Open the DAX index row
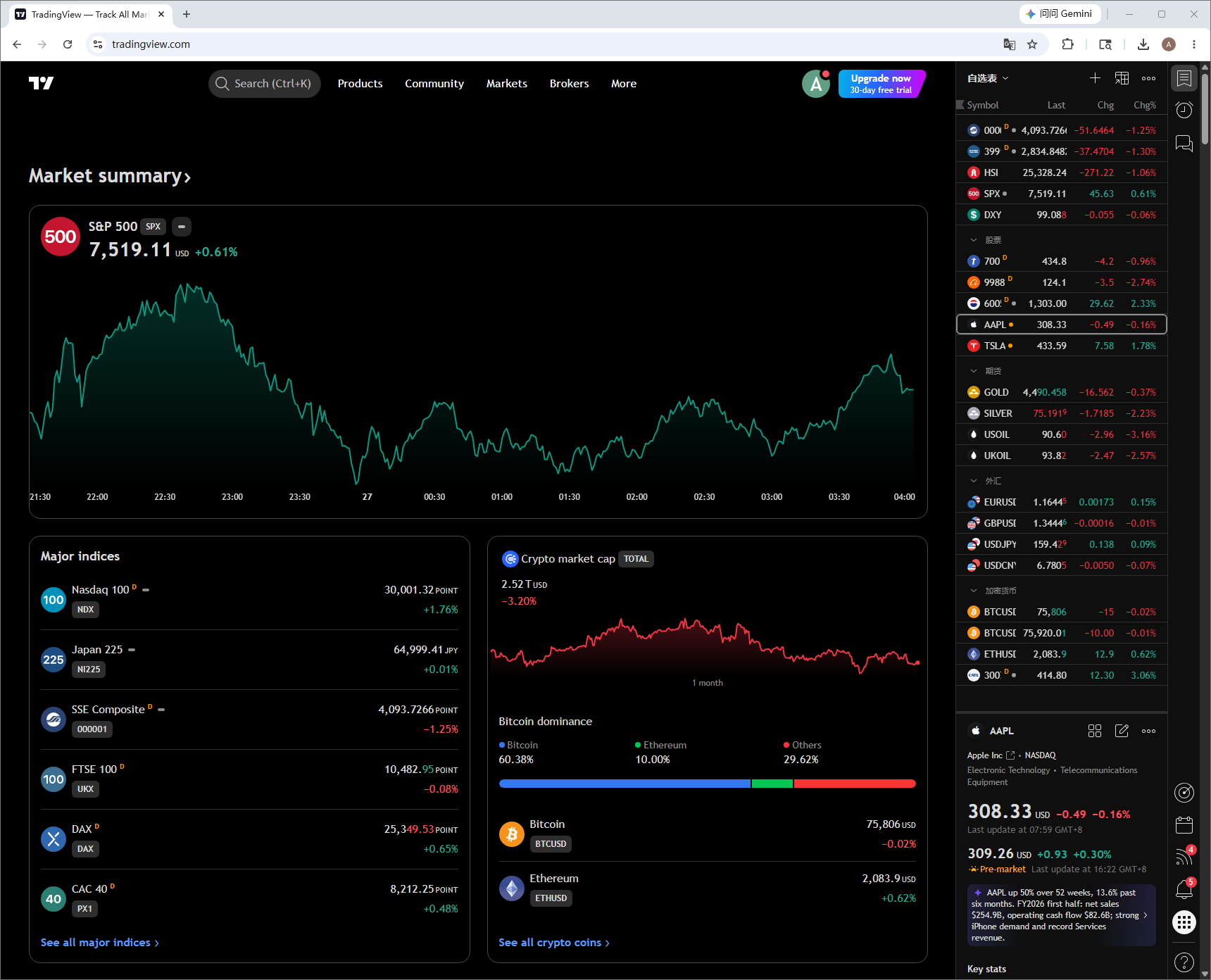 click(x=249, y=839)
